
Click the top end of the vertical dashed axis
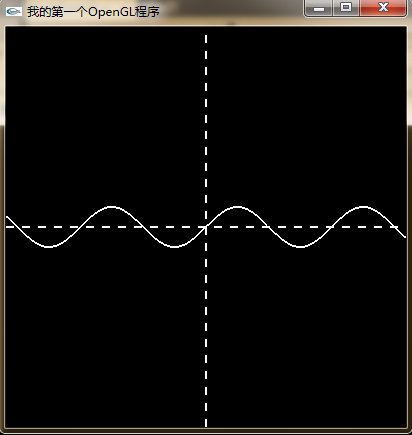(x=206, y=36)
